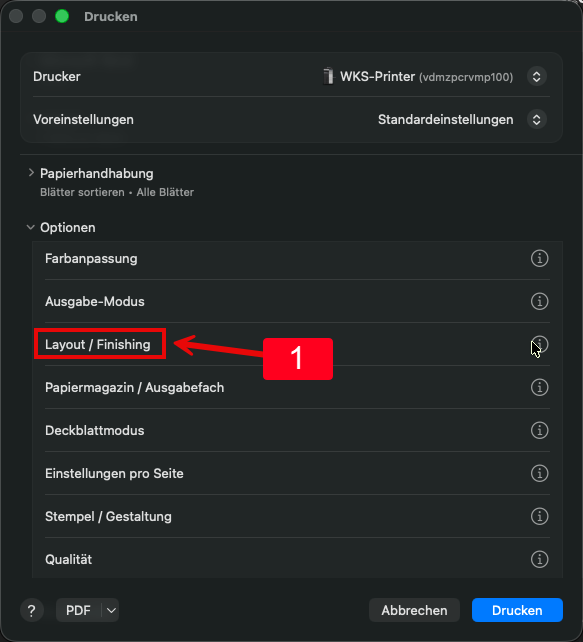Select the Stempel / Gestaltung row
Image resolution: width=583 pixels, height=642 pixels.
tap(297, 516)
